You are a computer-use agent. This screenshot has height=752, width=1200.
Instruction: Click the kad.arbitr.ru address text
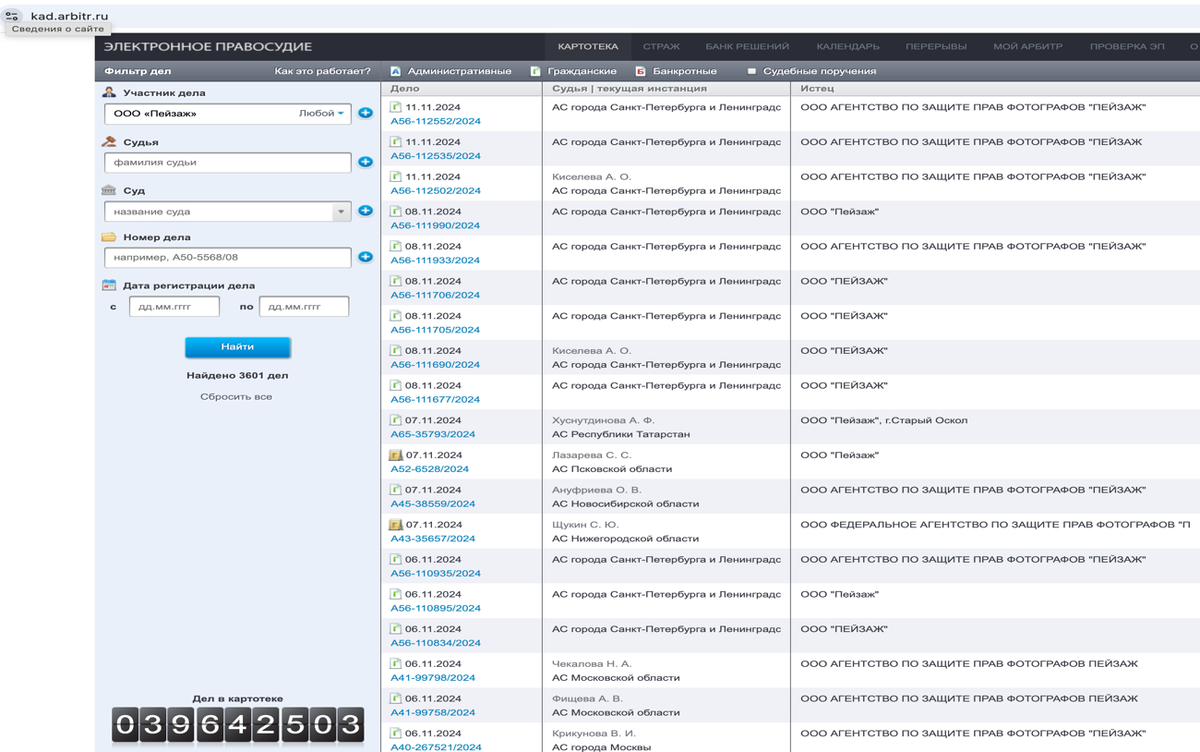70,17
